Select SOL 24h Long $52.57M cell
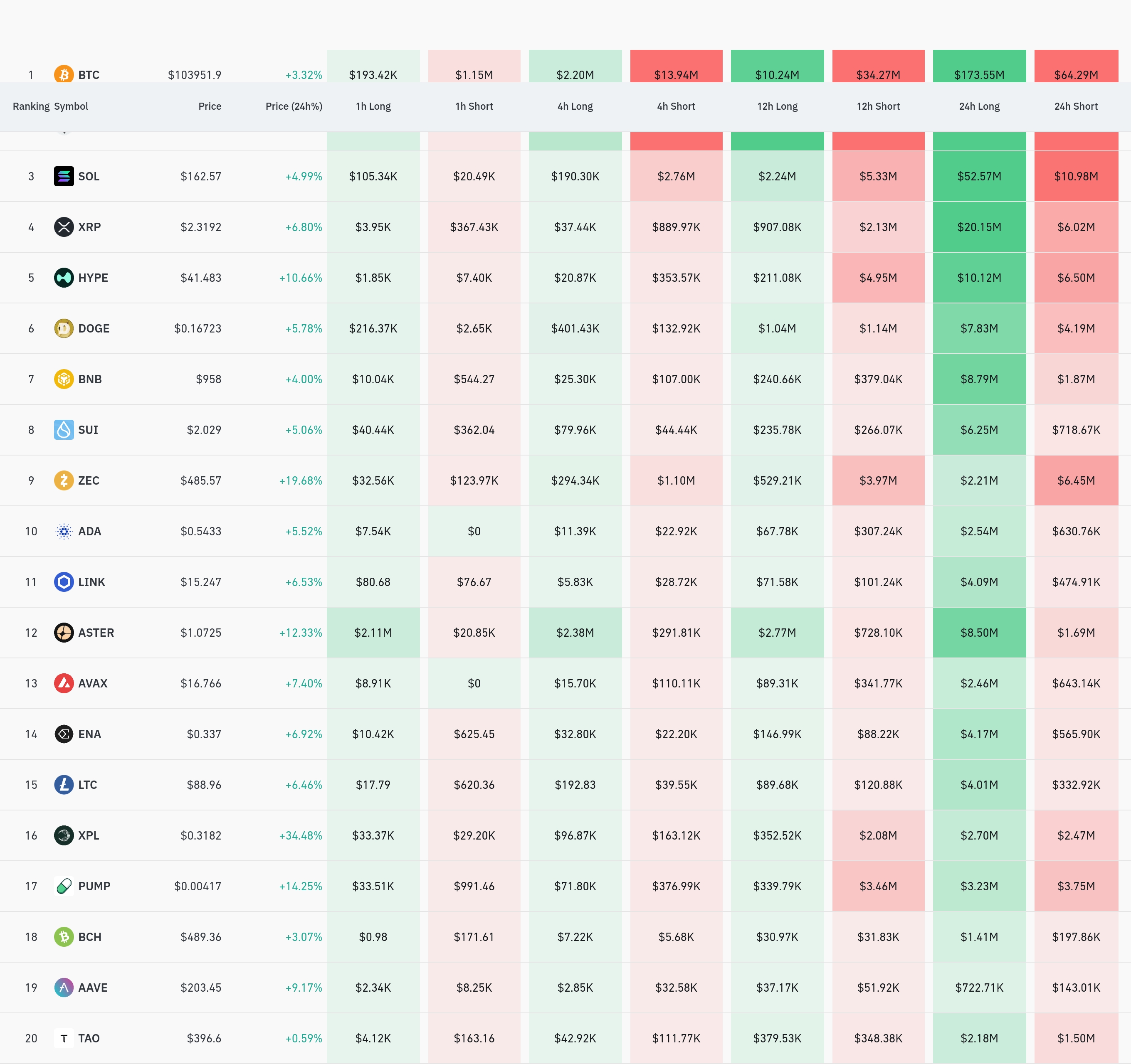The image size is (1131, 1064). click(x=978, y=176)
